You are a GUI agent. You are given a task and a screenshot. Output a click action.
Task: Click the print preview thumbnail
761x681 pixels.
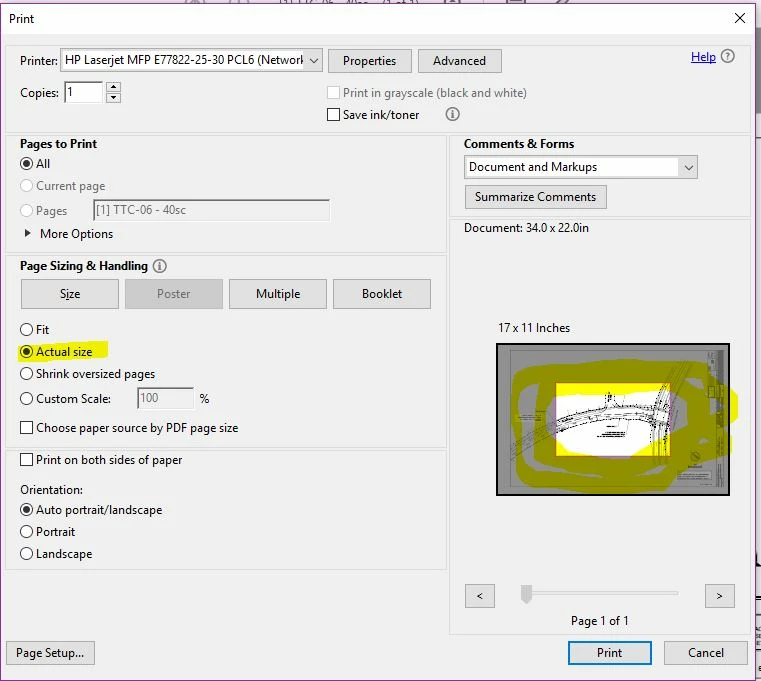612,419
